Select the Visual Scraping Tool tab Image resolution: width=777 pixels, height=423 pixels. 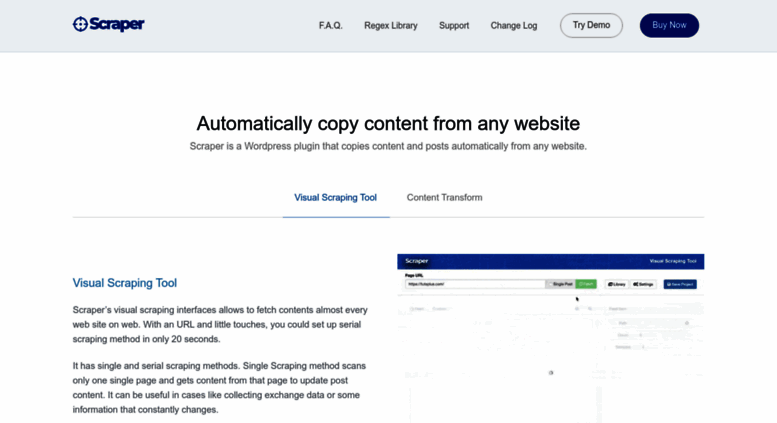[335, 198]
